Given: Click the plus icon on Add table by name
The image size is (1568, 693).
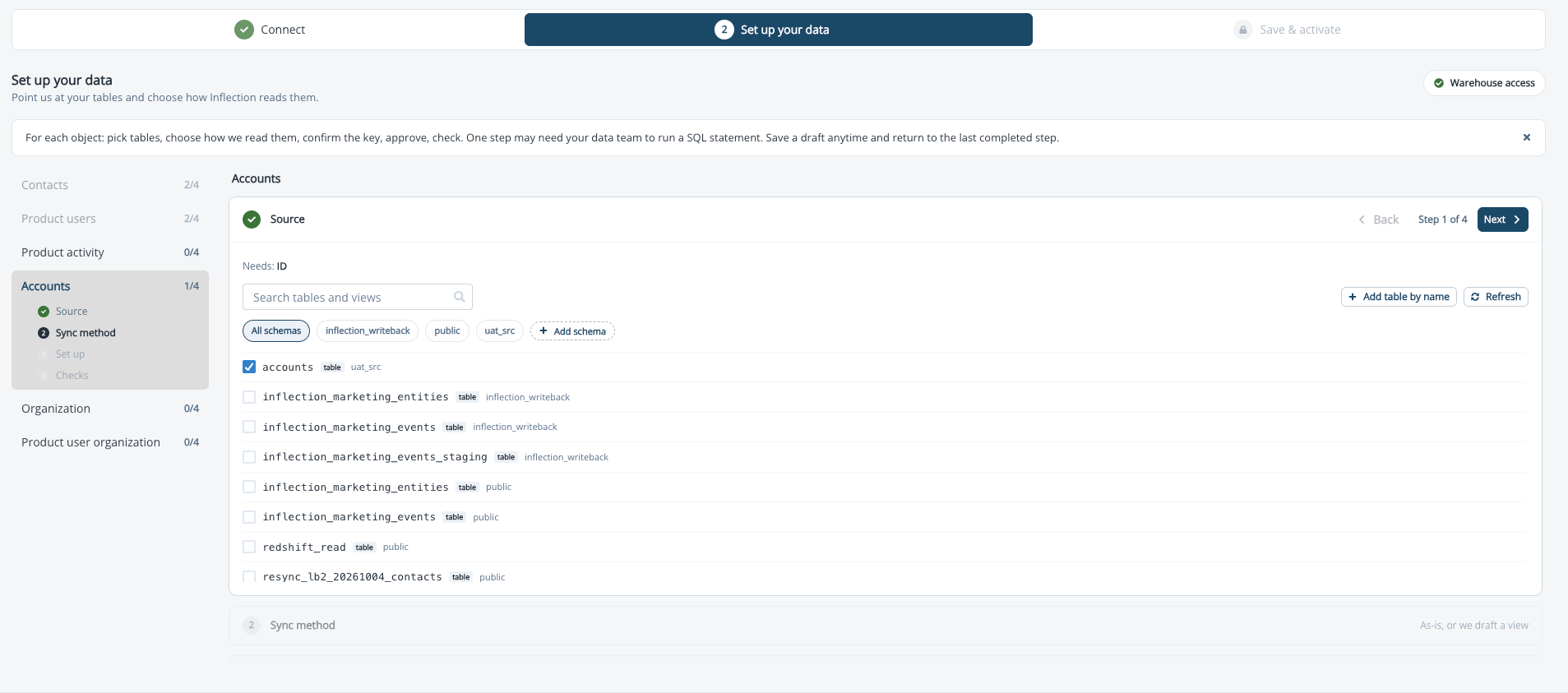Looking at the screenshot, I should click(x=1353, y=297).
